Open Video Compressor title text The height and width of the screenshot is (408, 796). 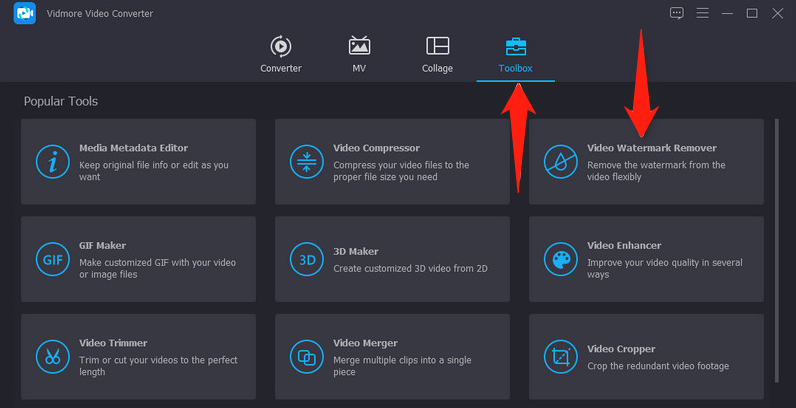pos(376,148)
